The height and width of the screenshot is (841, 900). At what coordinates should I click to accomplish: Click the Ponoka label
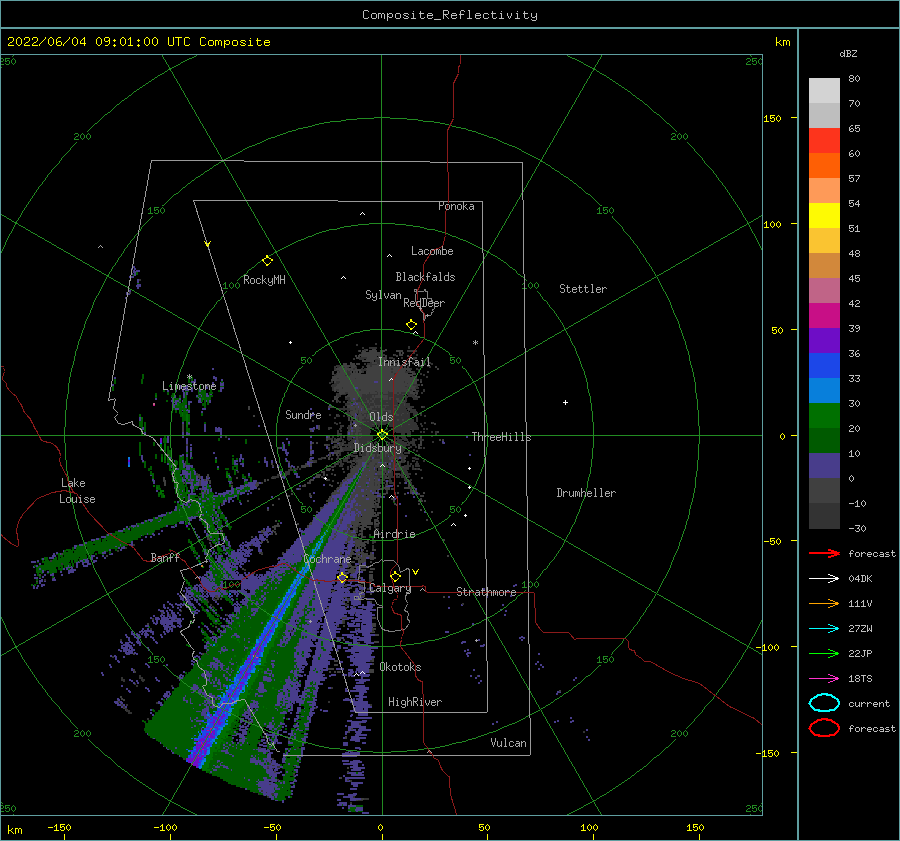[x=456, y=206]
